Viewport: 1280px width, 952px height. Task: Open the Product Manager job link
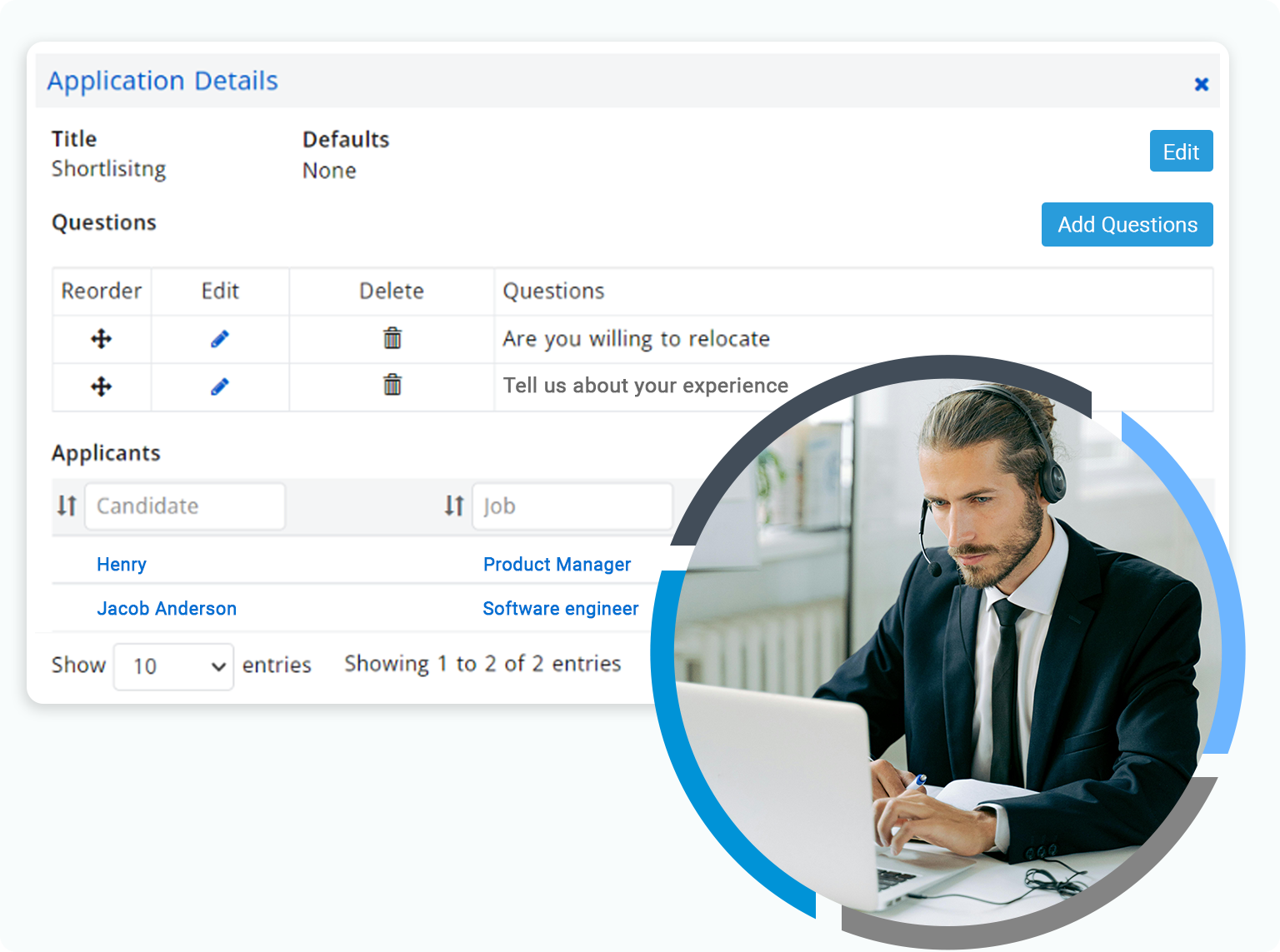pyautogui.click(x=557, y=564)
